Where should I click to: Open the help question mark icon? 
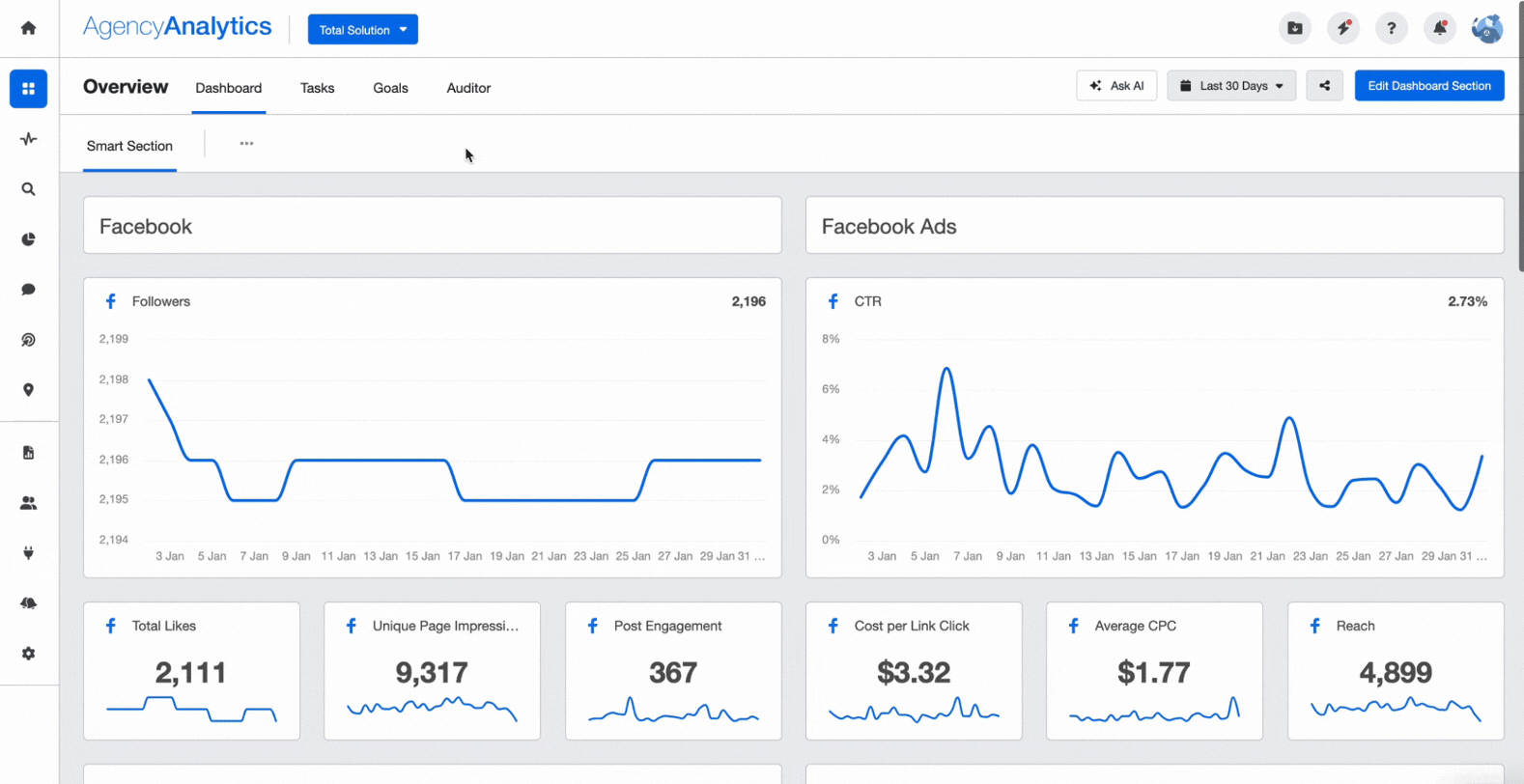pyautogui.click(x=1391, y=28)
